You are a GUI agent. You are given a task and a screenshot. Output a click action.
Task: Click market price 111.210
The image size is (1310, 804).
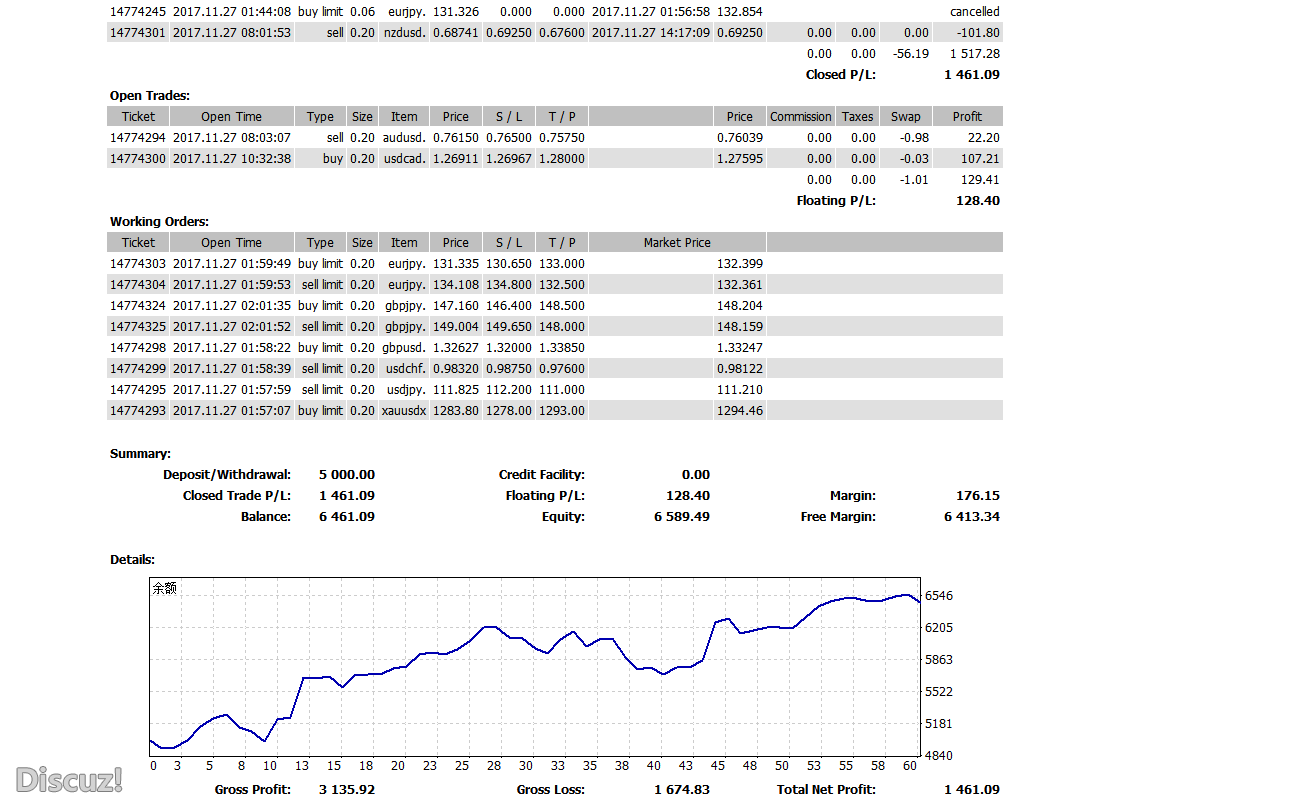pos(740,390)
